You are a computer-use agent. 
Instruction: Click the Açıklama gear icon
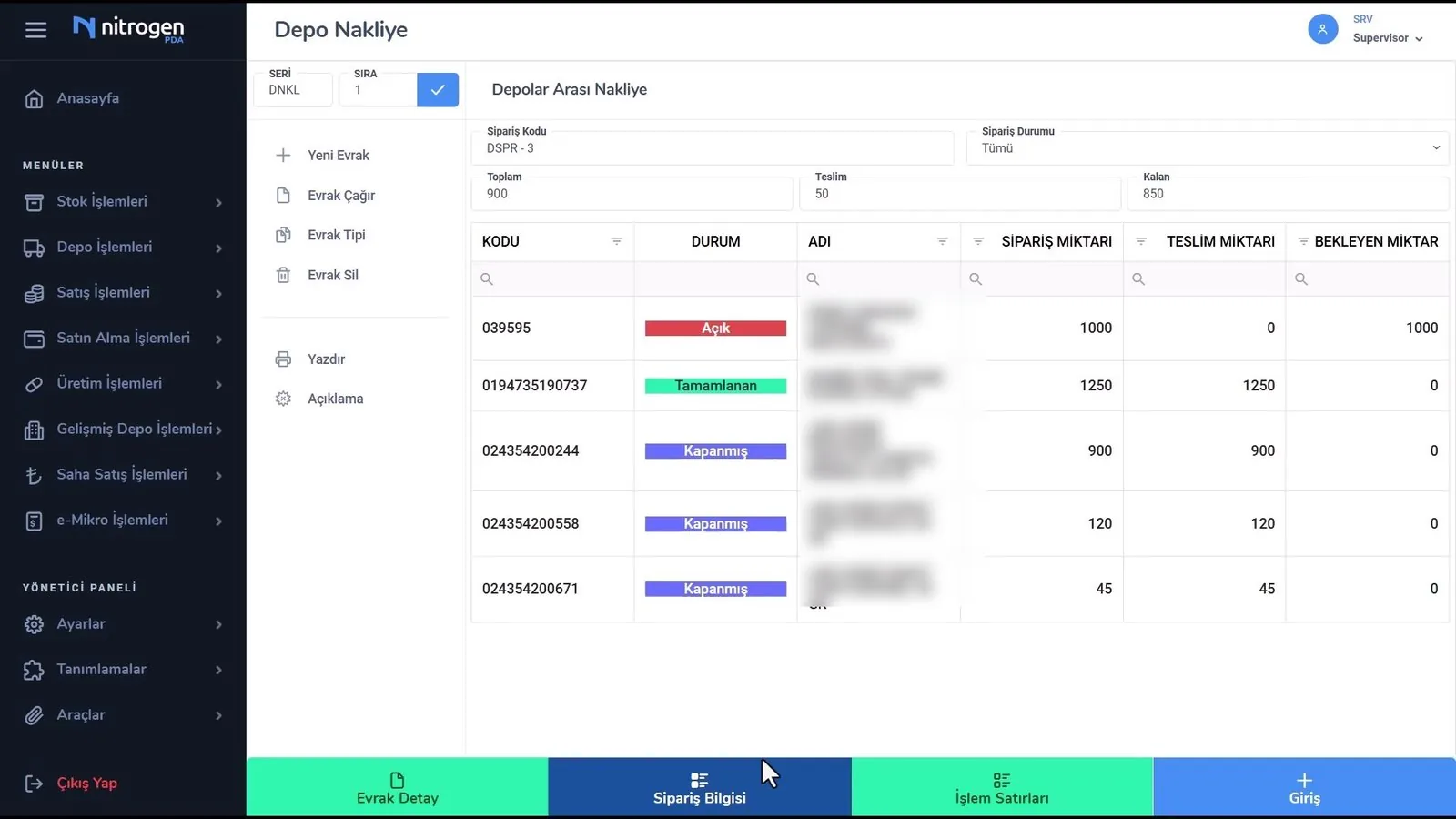(x=283, y=399)
